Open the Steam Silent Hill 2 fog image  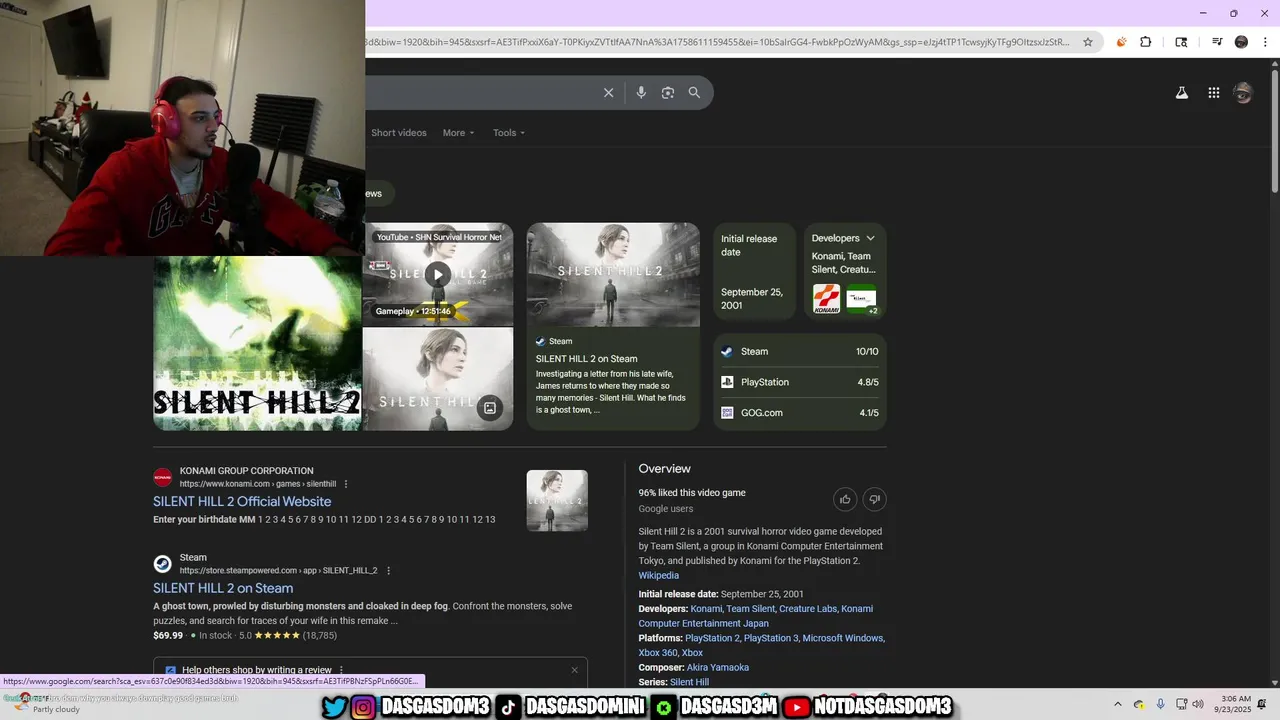[x=613, y=275]
